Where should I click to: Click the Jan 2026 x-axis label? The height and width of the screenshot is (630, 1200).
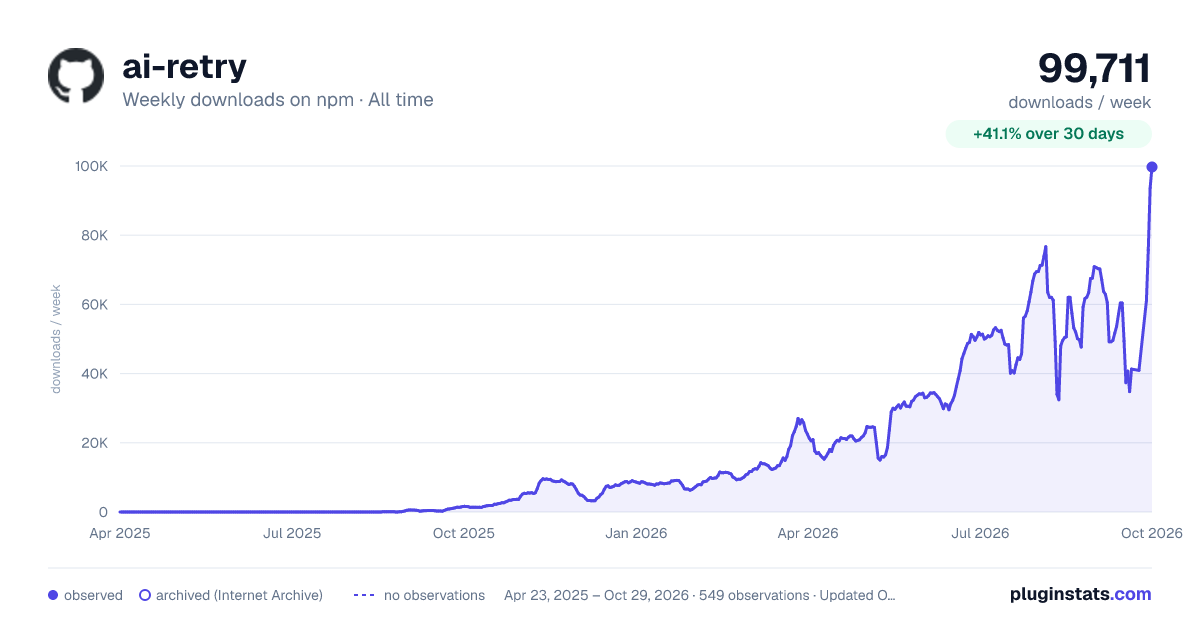(x=637, y=533)
